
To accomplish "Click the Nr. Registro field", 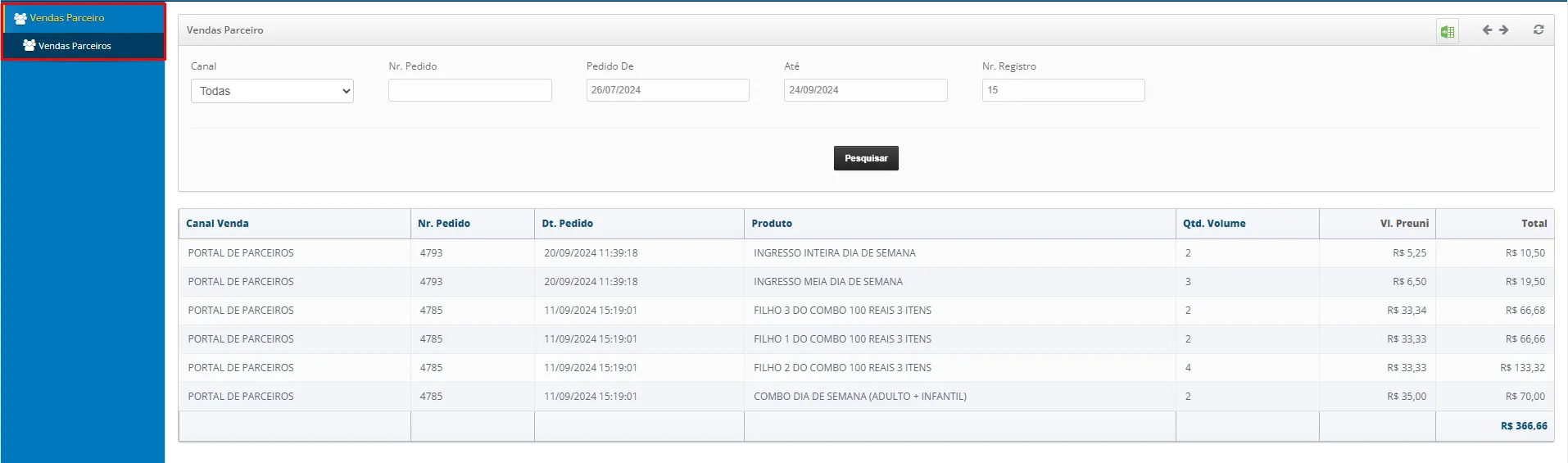I will [x=1063, y=90].
